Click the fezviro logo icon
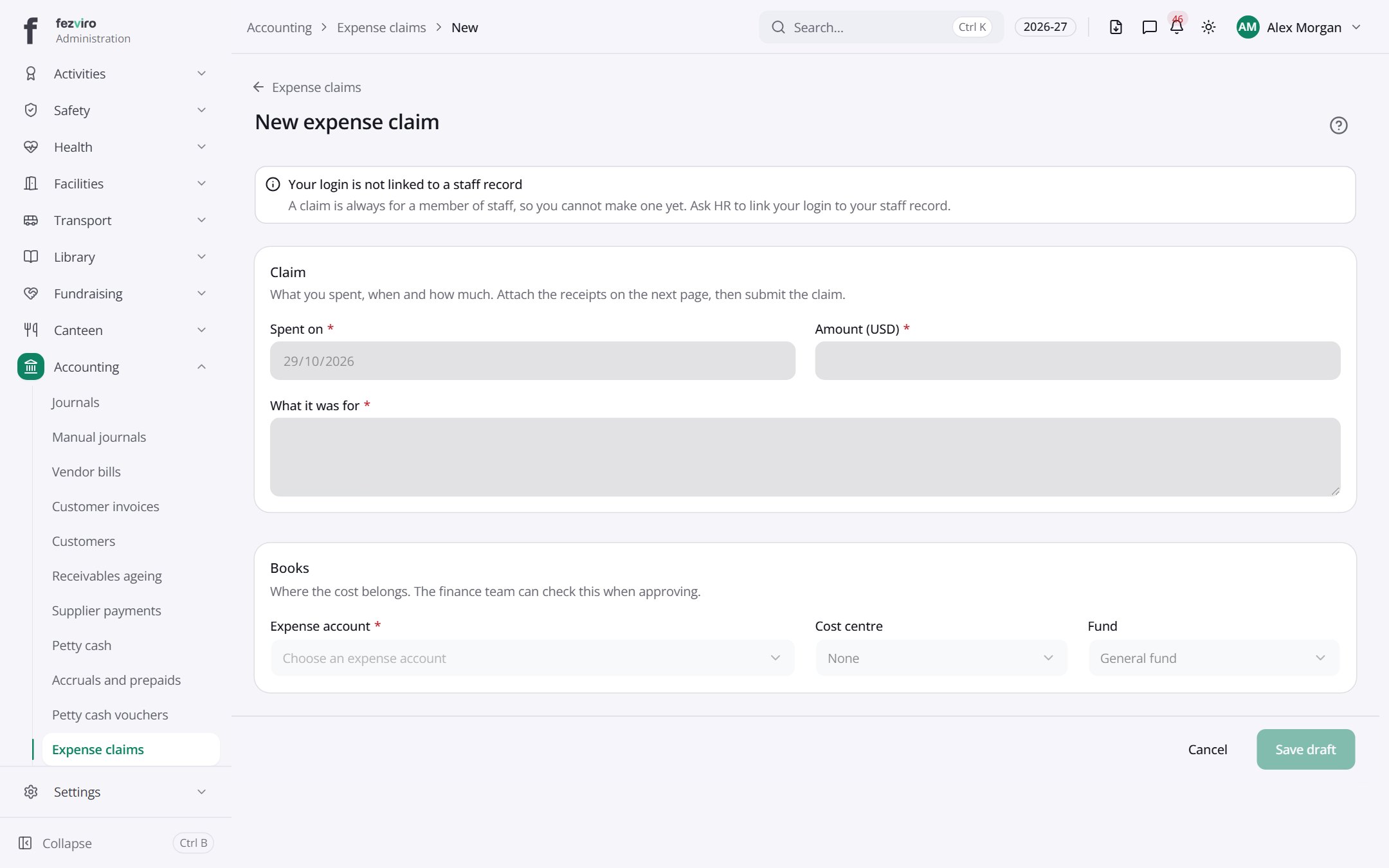The height and width of the screenshot is (868, 1389). [x=30, y=30]
